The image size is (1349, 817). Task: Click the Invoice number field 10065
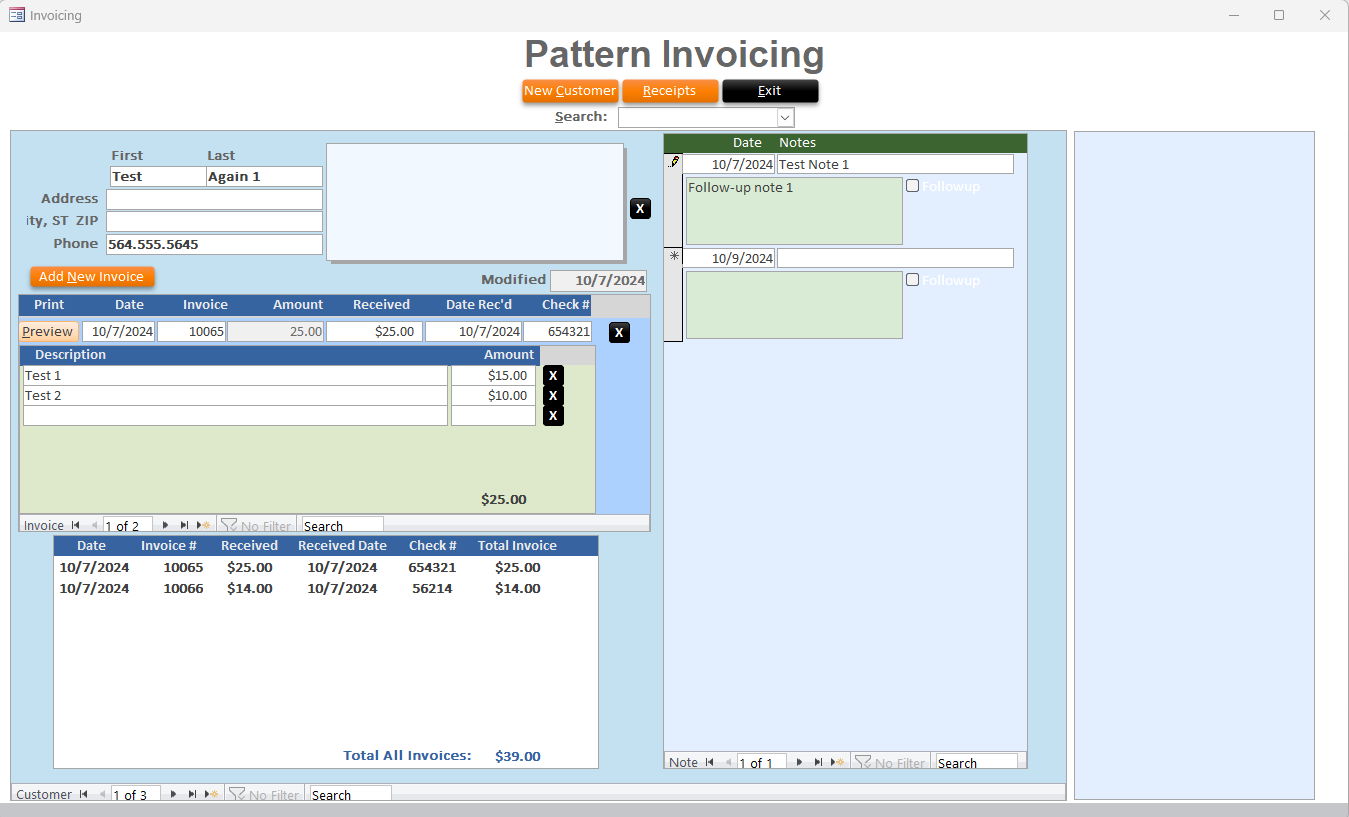click(x=191, y=332)
